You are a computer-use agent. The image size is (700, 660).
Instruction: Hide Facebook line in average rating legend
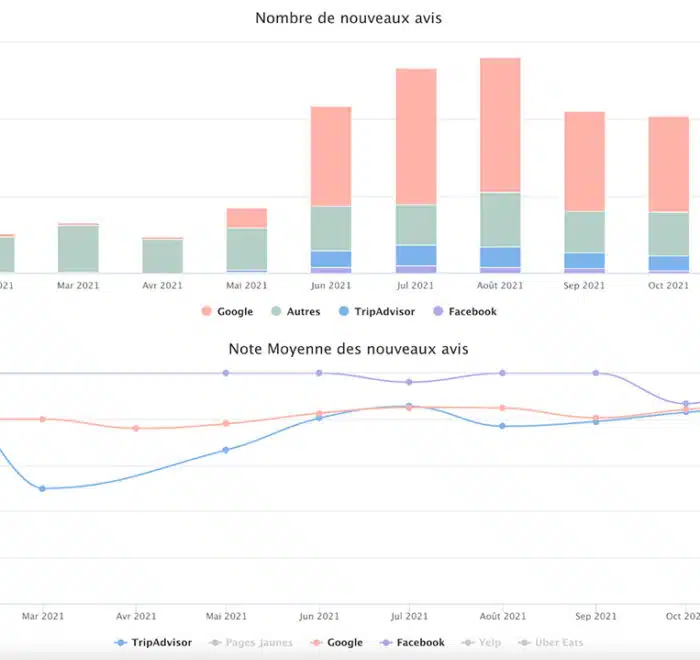point(412,642)
